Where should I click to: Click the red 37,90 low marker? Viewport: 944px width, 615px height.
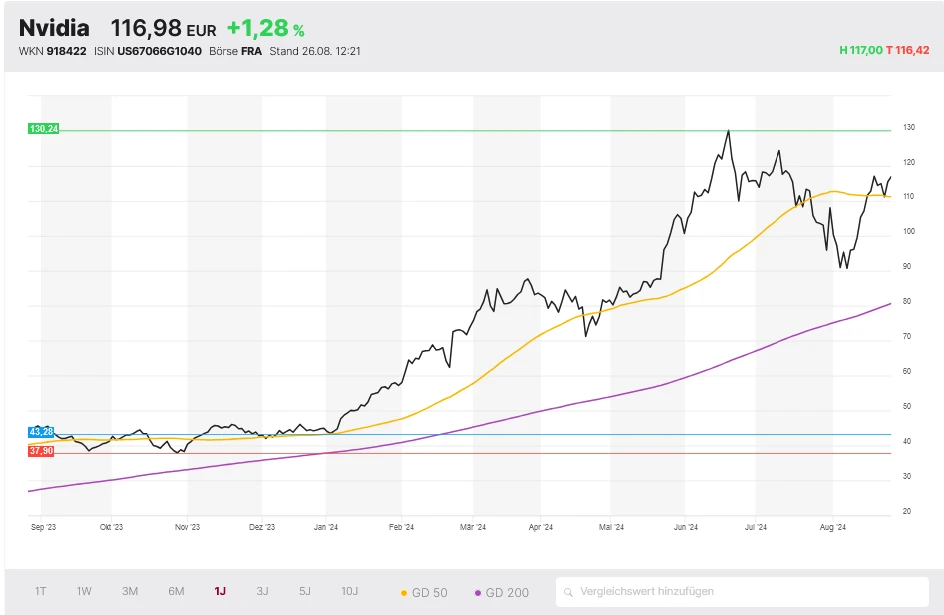click(42, 451)
